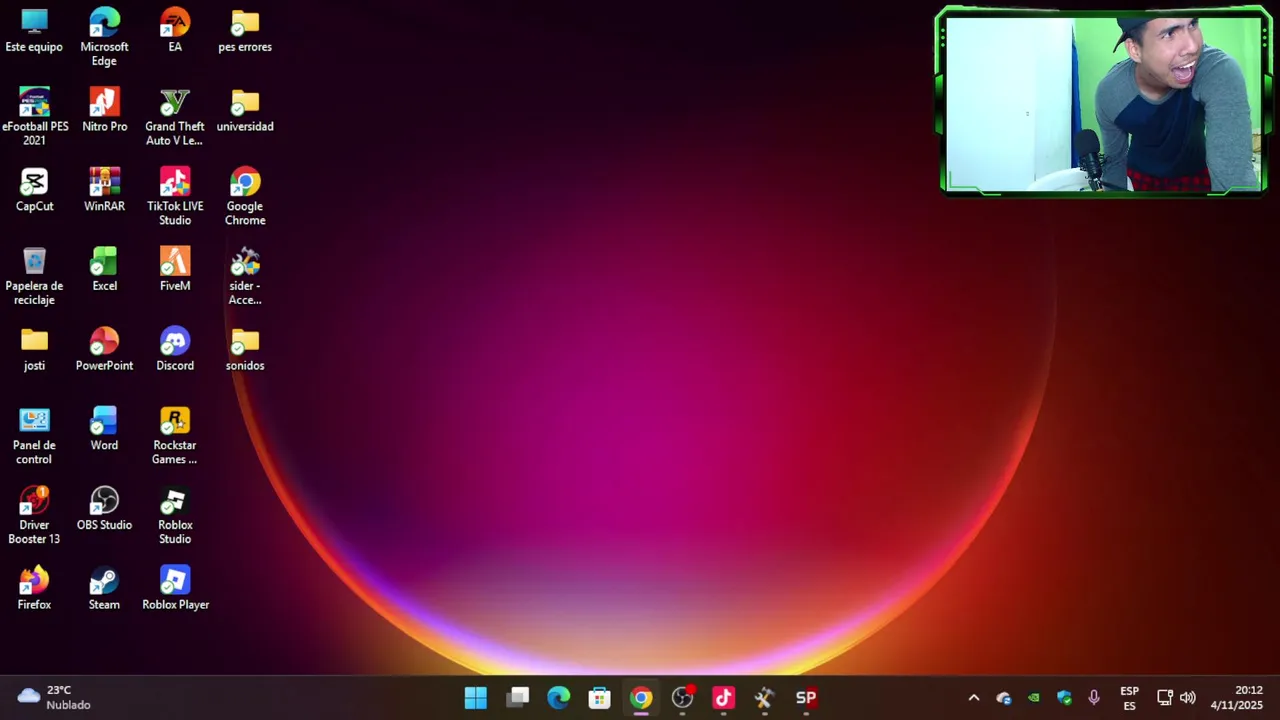
Task: Select the Microsoft Edge desktop shortcut
Action: [x=104, y=37]
